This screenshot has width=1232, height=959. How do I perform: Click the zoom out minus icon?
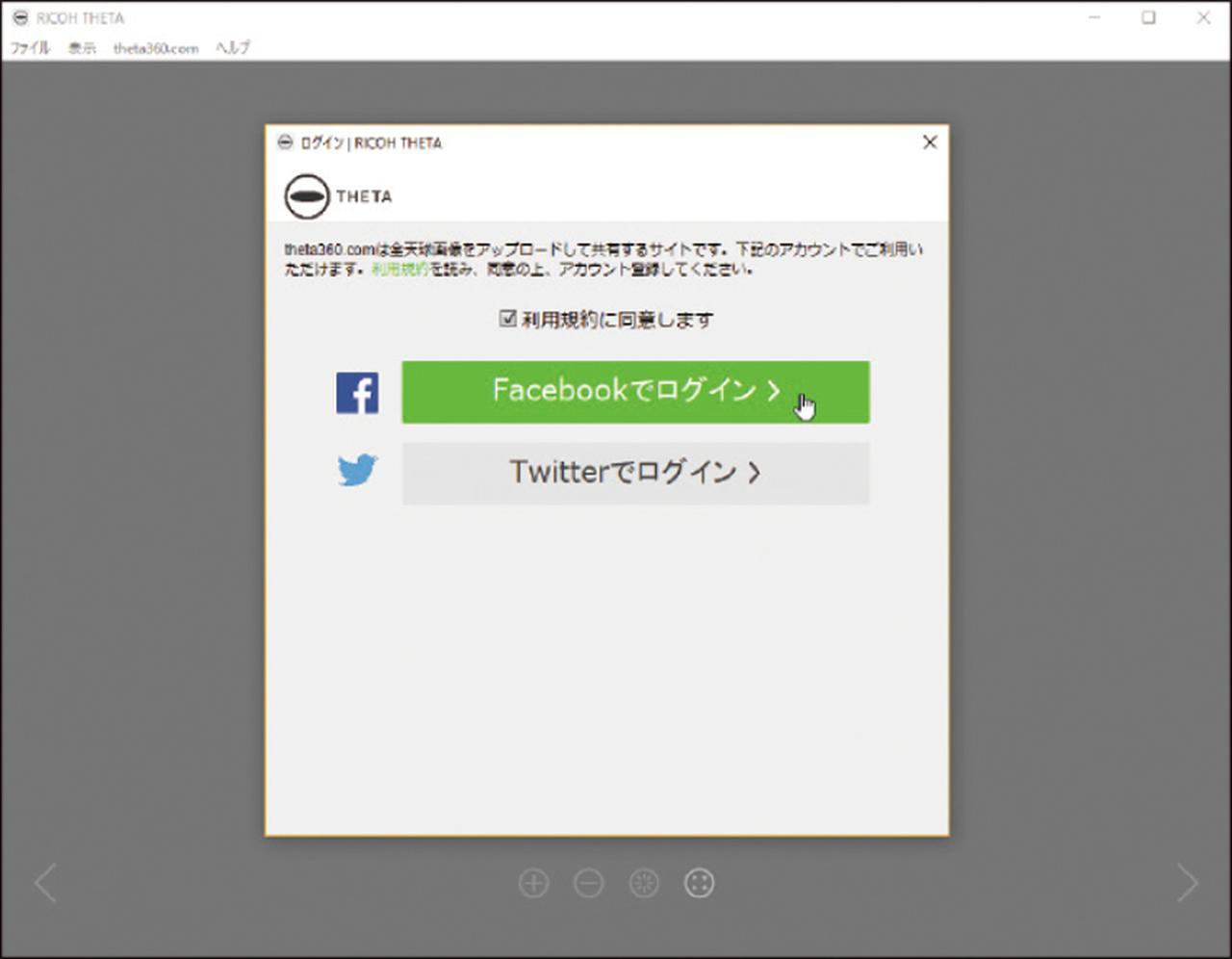point(588,883)
